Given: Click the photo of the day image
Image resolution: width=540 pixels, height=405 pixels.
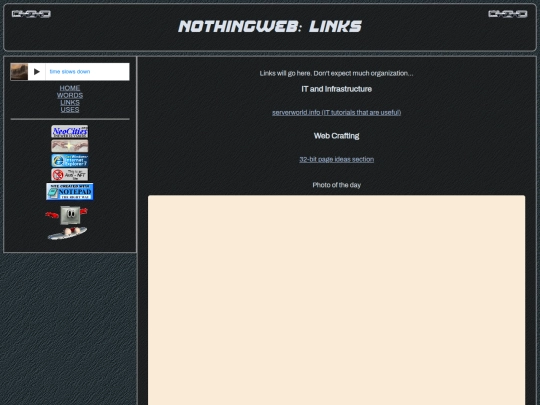Looking at the screenshot, I should [x=336, y=300].
